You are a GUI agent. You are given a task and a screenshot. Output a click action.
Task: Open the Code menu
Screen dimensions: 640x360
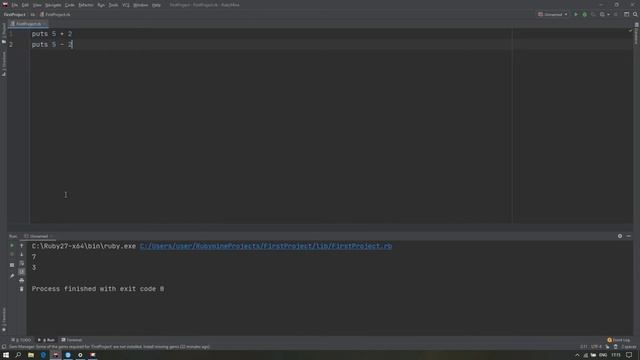click(x=70, y=5)
